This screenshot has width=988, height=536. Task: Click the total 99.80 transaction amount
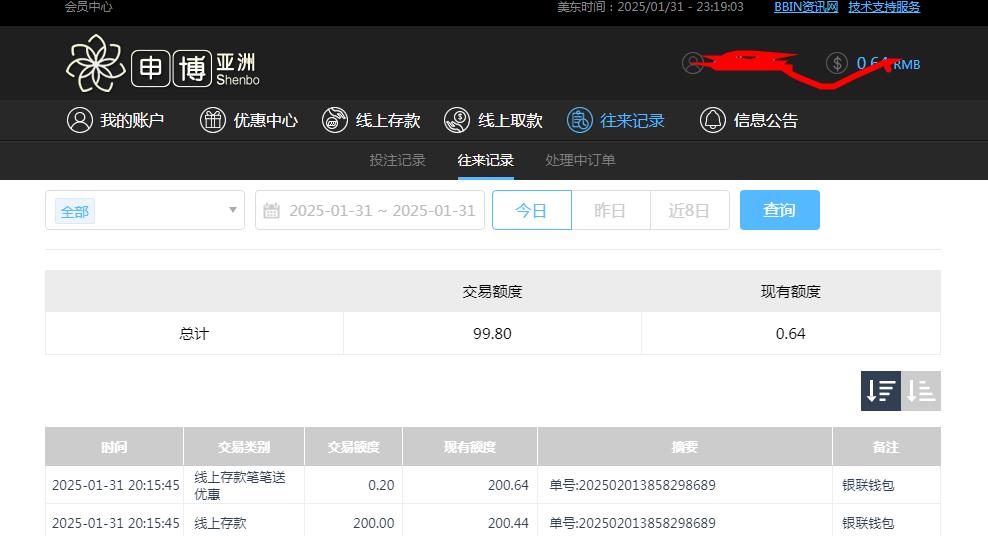[492, 333]
